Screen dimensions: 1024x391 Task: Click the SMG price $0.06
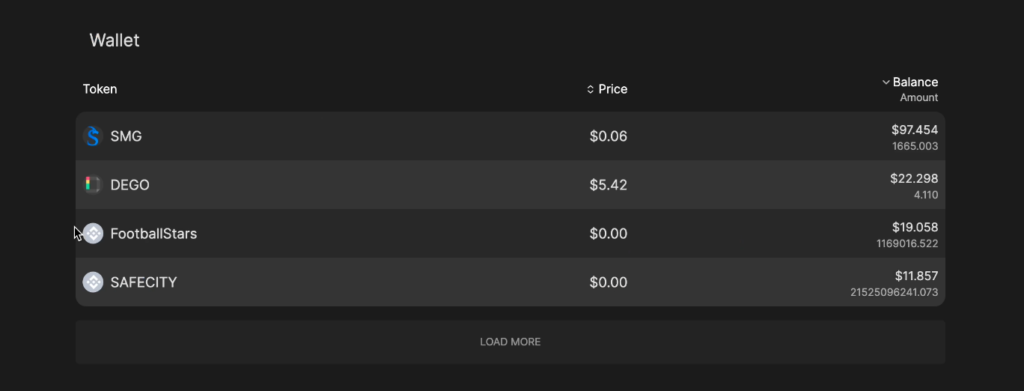(x=608, y=136)
